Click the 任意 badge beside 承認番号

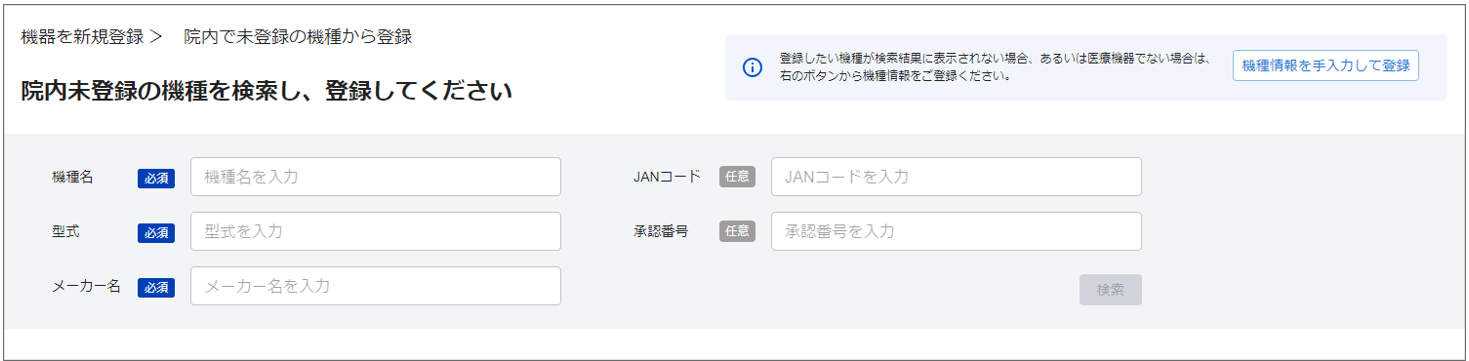tap(737, 231)
